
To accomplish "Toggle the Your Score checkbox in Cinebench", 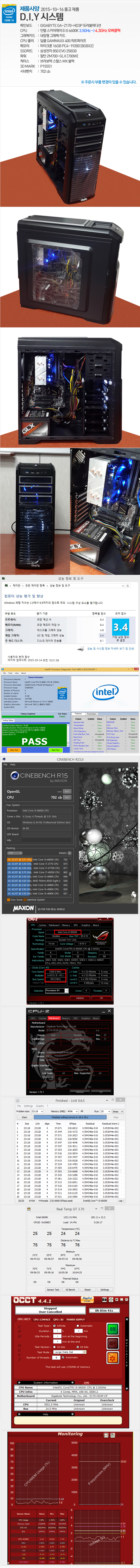I will point(8,900).
